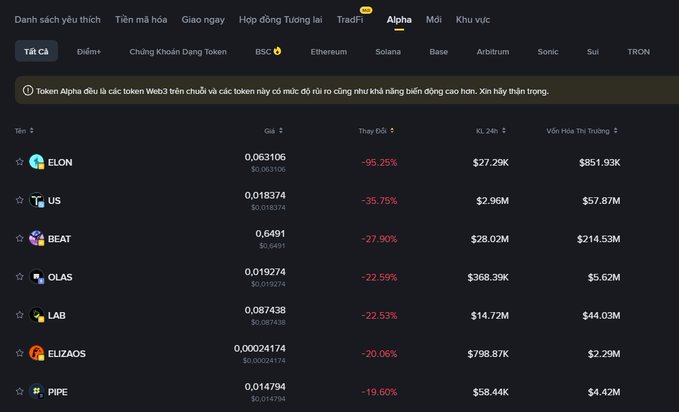This screenshot has height=412, width=679.
Task: Go to the Hợp đồng Tương lai tab
Action: pos(281,19)
